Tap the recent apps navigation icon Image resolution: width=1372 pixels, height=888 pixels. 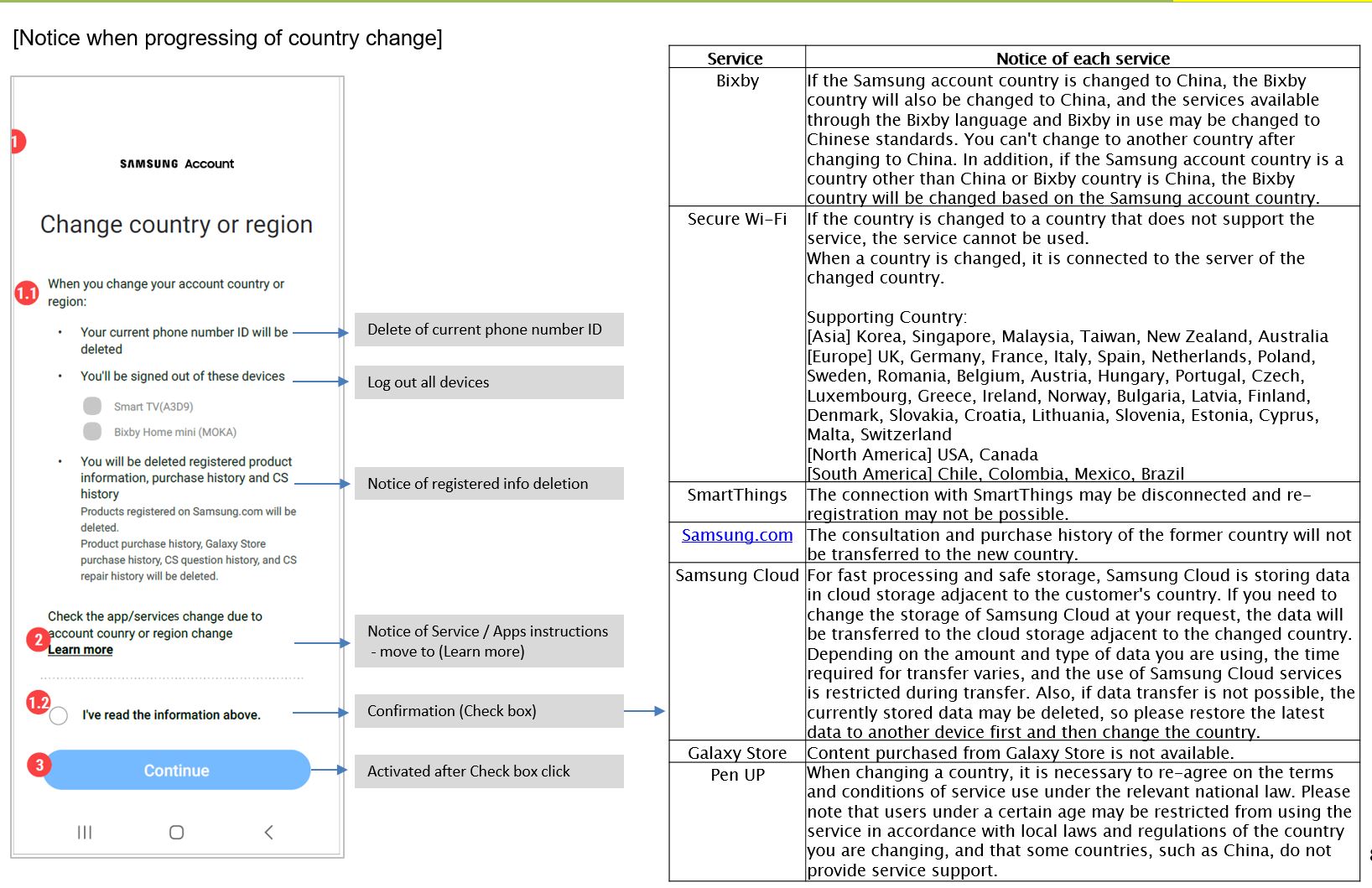[85, 832]
